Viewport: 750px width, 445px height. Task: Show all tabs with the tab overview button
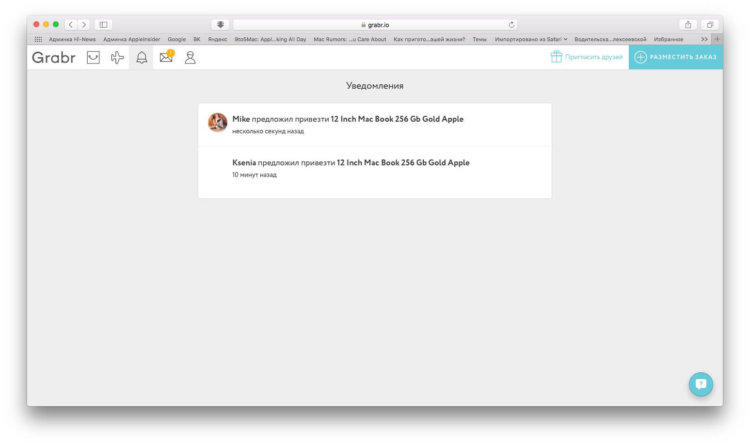[x=710, y=24]
